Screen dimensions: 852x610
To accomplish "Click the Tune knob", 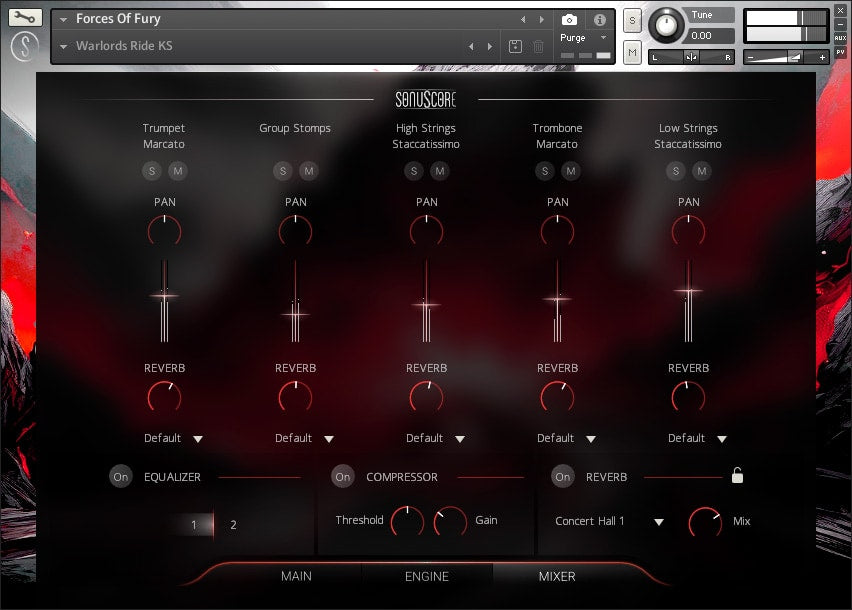I will click(666, 26).
